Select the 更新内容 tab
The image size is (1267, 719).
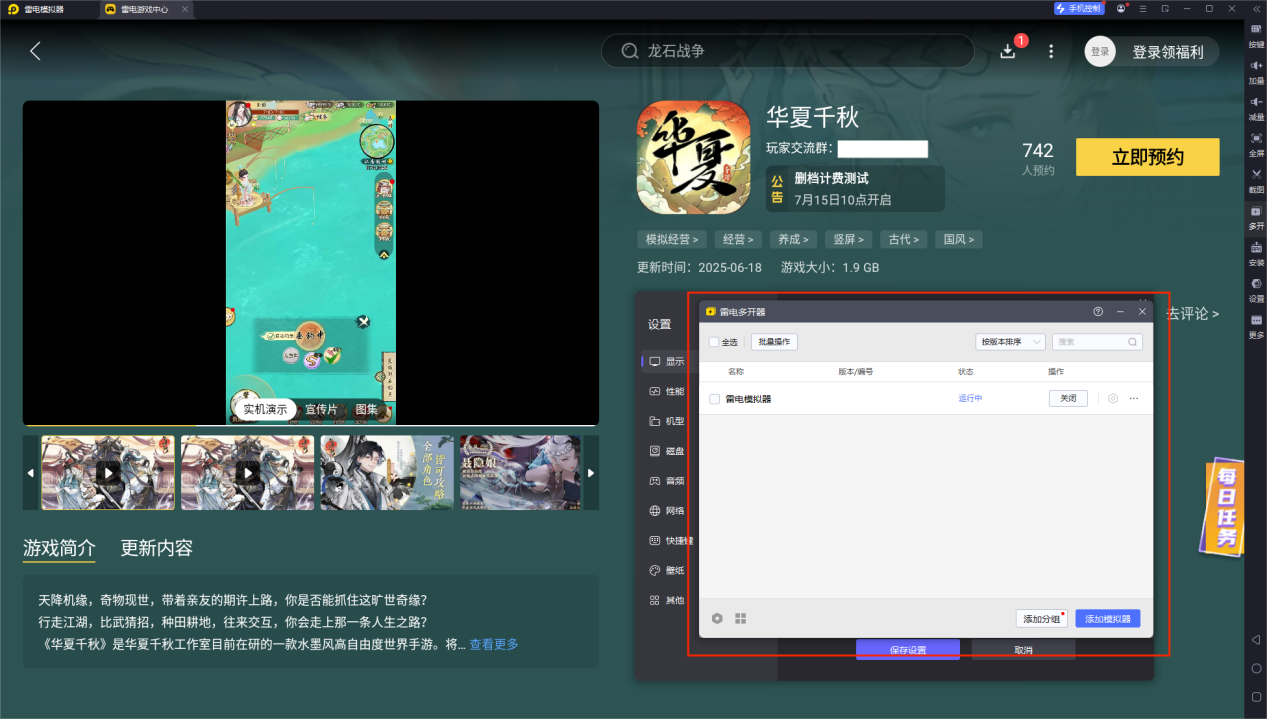point(157,548)
